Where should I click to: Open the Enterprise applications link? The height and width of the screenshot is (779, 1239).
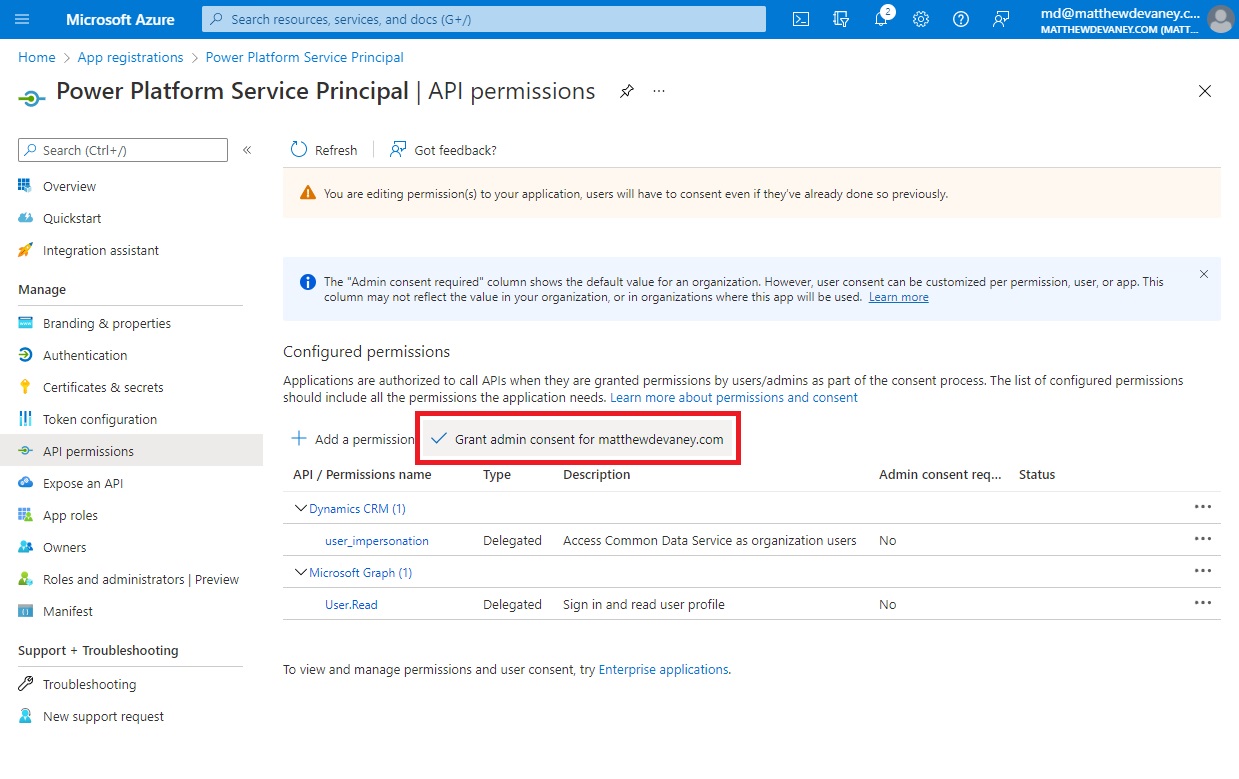point(663,669)
